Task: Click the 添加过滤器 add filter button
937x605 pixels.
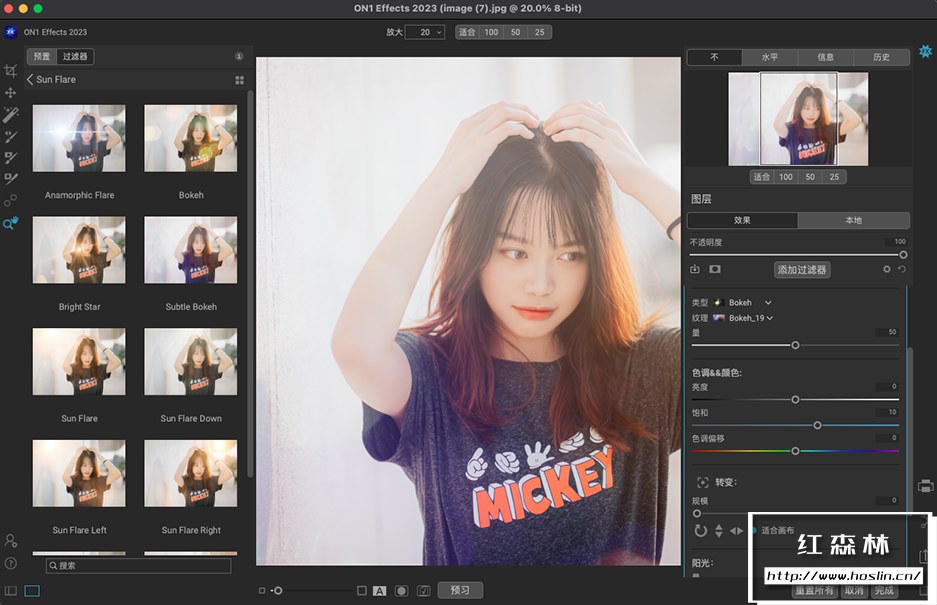Action: [802, 270]
